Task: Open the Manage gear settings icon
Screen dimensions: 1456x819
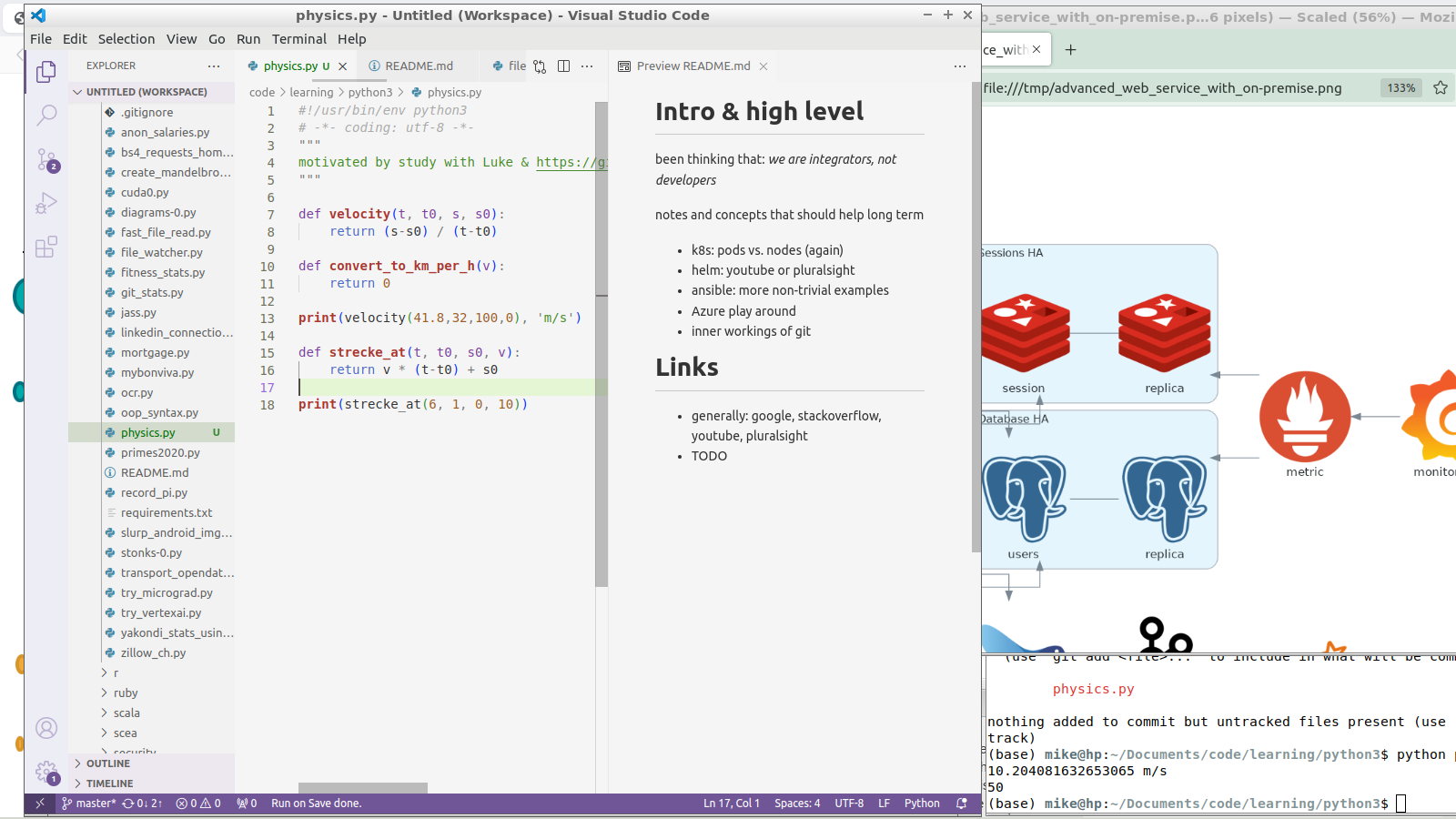Action: tap(46, 772)
